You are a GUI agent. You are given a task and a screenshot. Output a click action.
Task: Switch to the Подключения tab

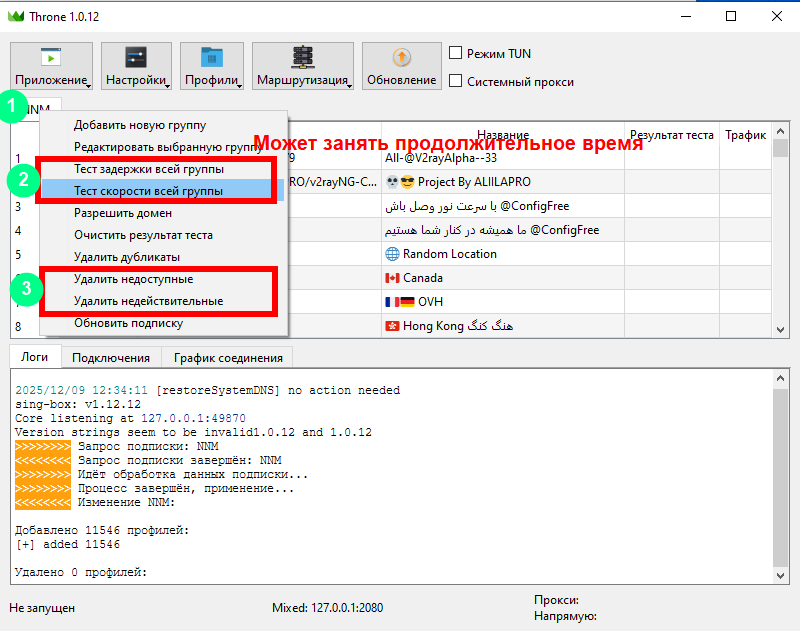(111, 357)
